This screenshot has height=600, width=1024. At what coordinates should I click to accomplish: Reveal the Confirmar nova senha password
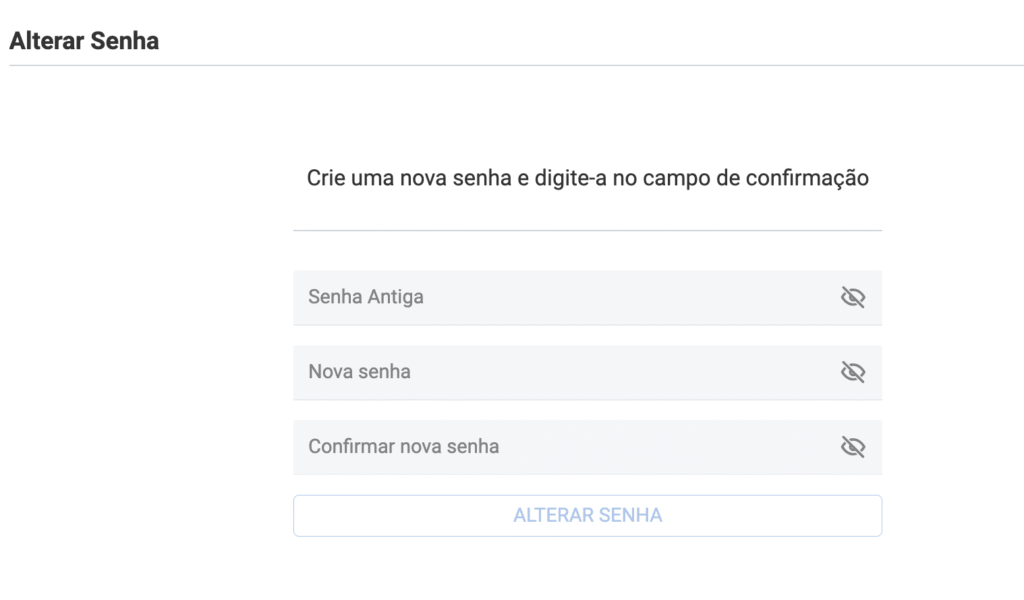852,446
